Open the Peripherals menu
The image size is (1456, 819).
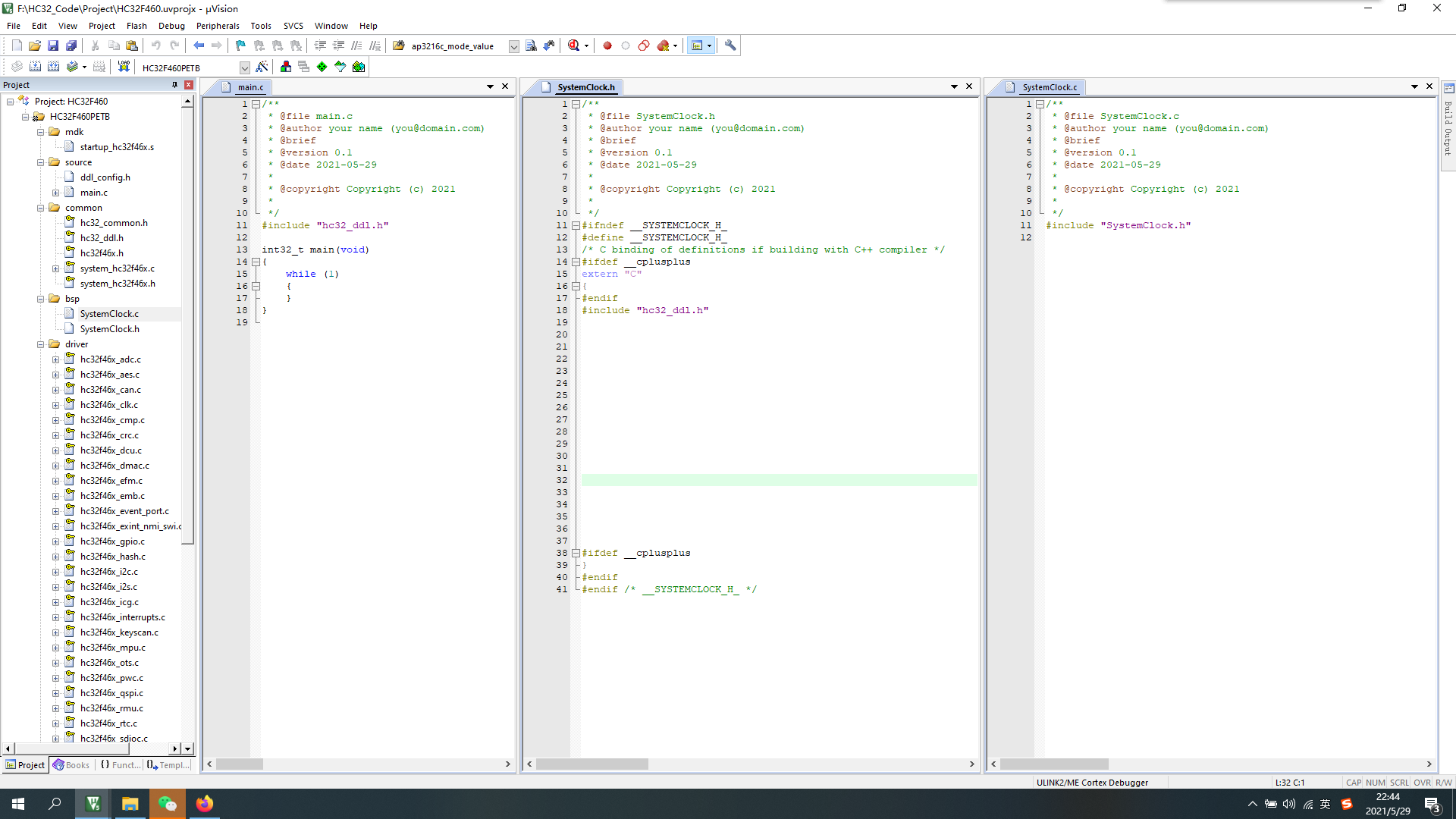pos(218,26)
